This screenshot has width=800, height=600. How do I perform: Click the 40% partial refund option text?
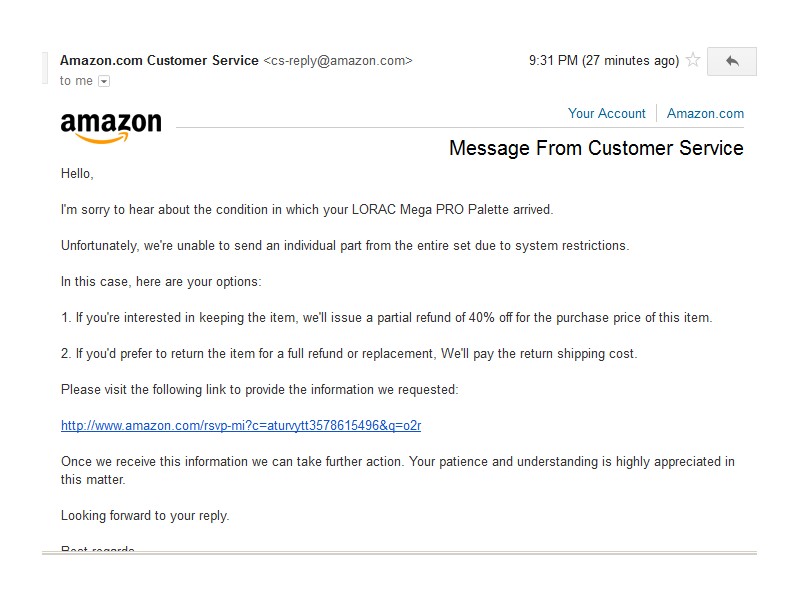(x=386, y=317)
